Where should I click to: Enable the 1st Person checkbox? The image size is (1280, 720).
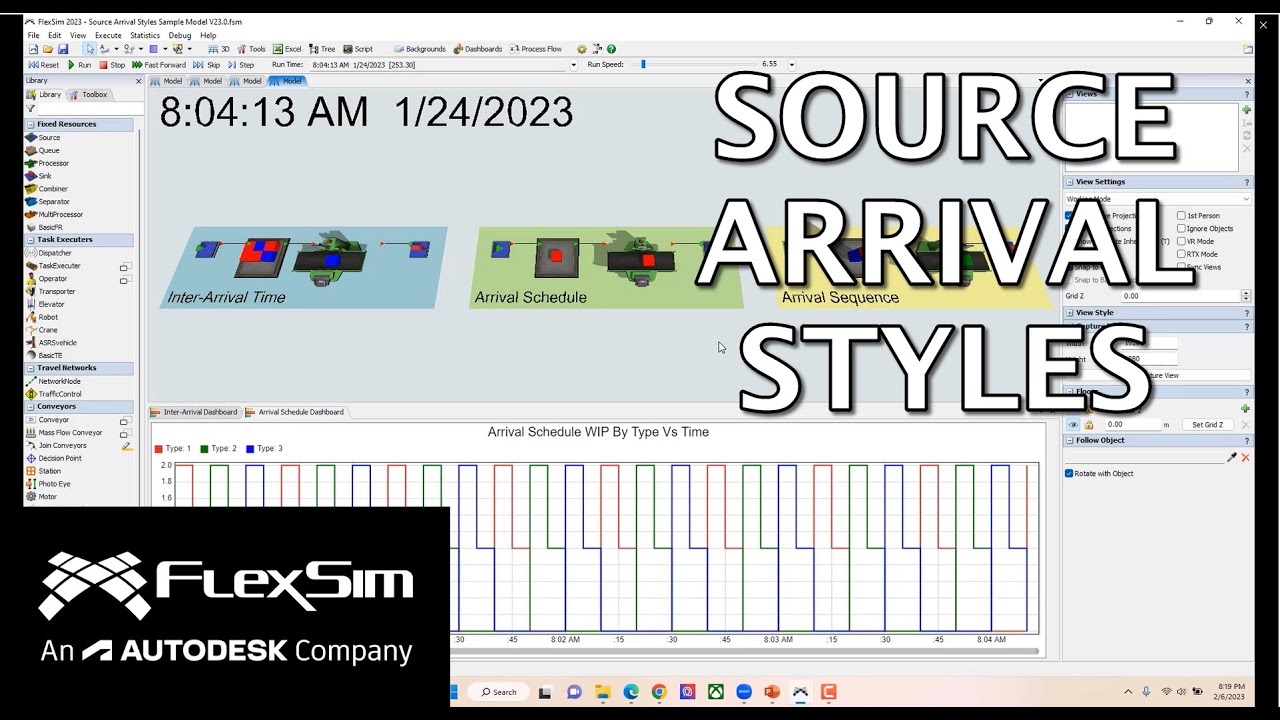click(1181, 216)
